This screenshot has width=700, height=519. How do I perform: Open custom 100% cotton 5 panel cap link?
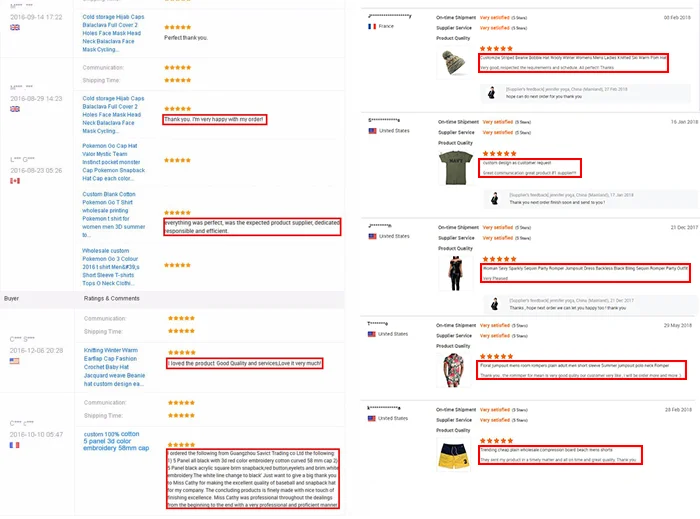tap(116, 441)
